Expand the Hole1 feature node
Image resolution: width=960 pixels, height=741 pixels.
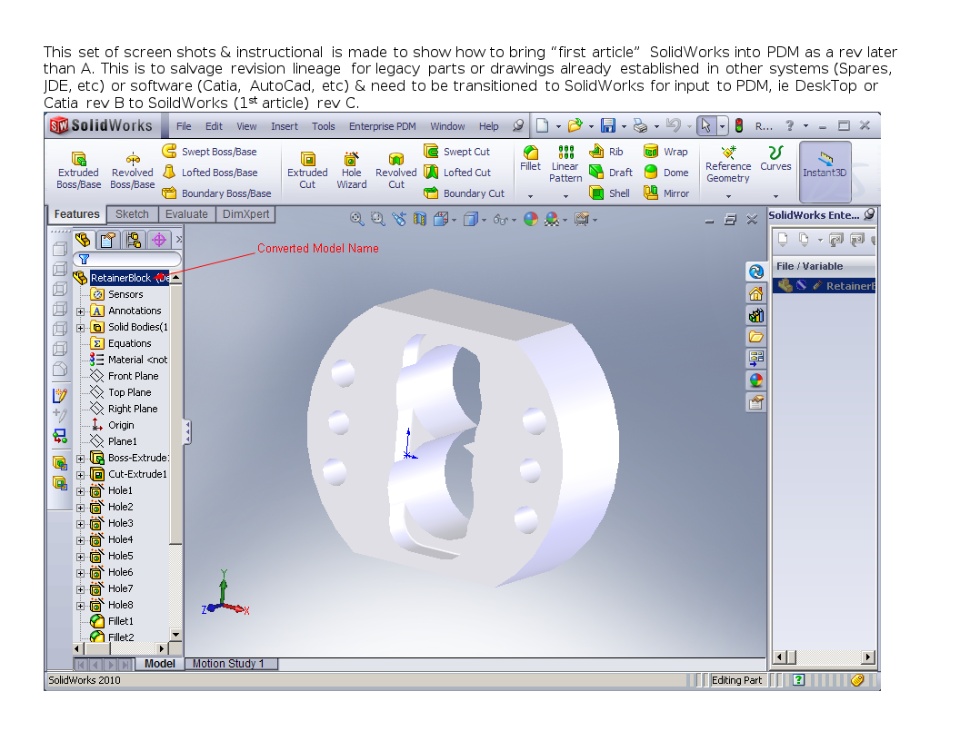click(x=80, y=491)
